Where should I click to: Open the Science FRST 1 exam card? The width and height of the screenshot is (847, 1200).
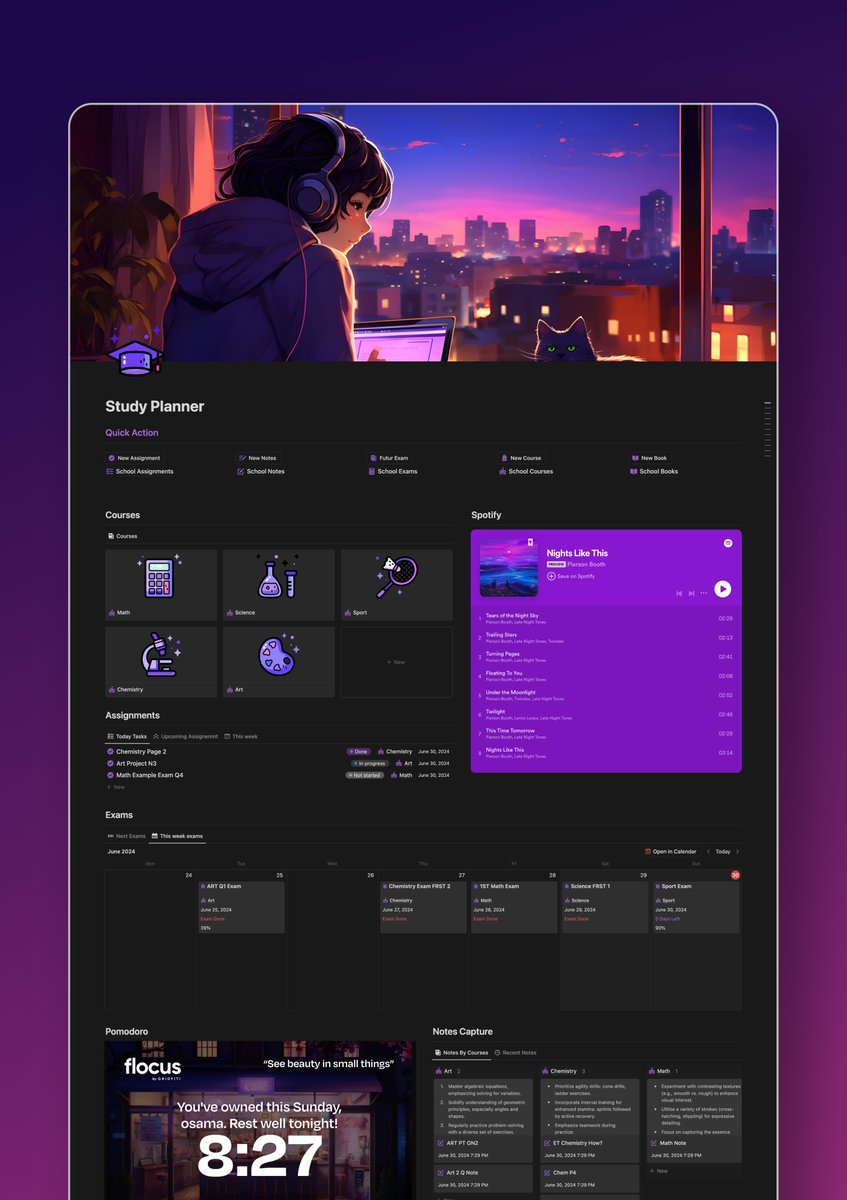pos(605,907)
